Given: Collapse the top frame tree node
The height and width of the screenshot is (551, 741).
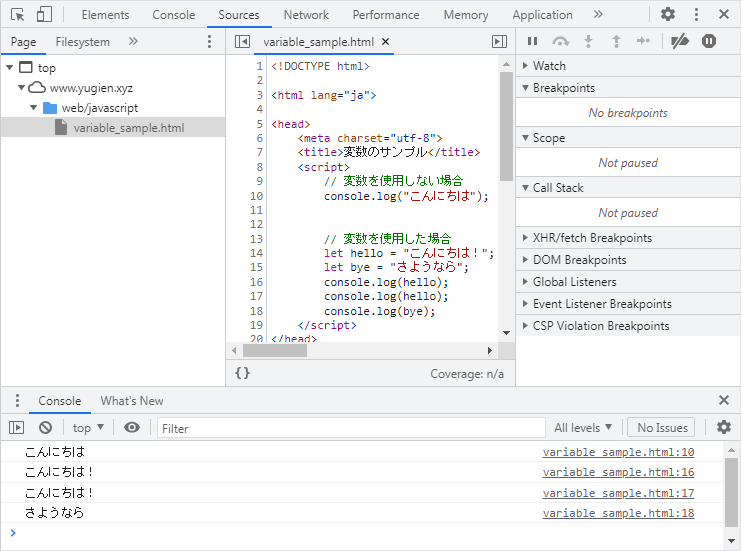Looking at the screenshot, I should [9, 68].
